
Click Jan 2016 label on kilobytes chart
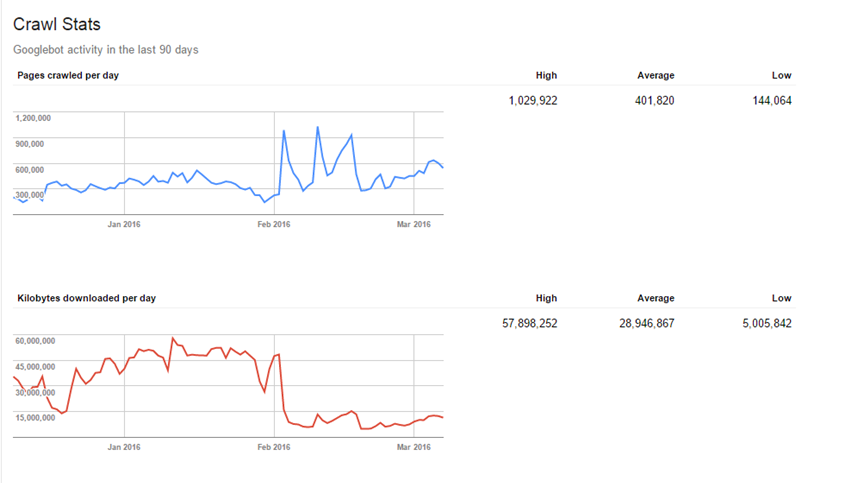tap(123, 447)
